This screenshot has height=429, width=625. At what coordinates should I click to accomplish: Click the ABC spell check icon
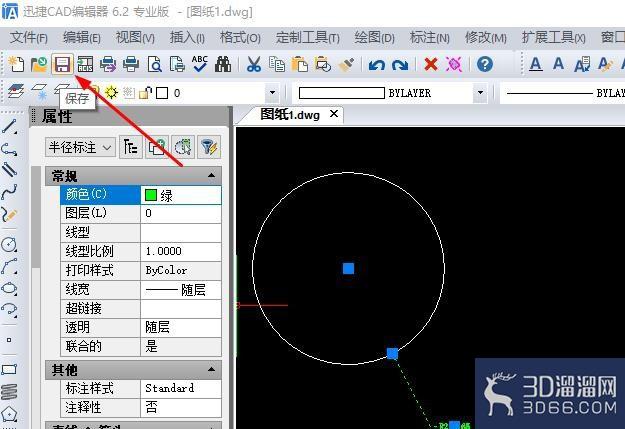pos(200,64)
